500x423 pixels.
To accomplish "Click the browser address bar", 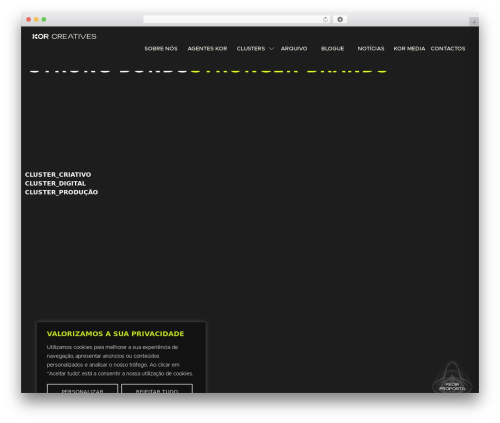I will (237, 19).
